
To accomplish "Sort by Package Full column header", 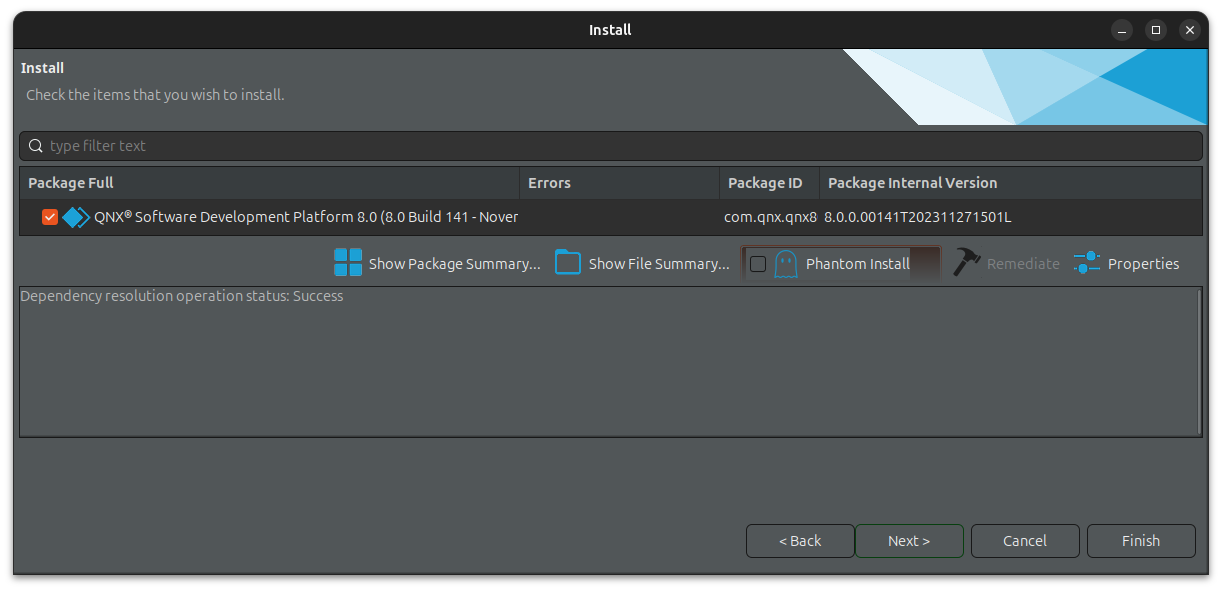I will coord(270,183).
